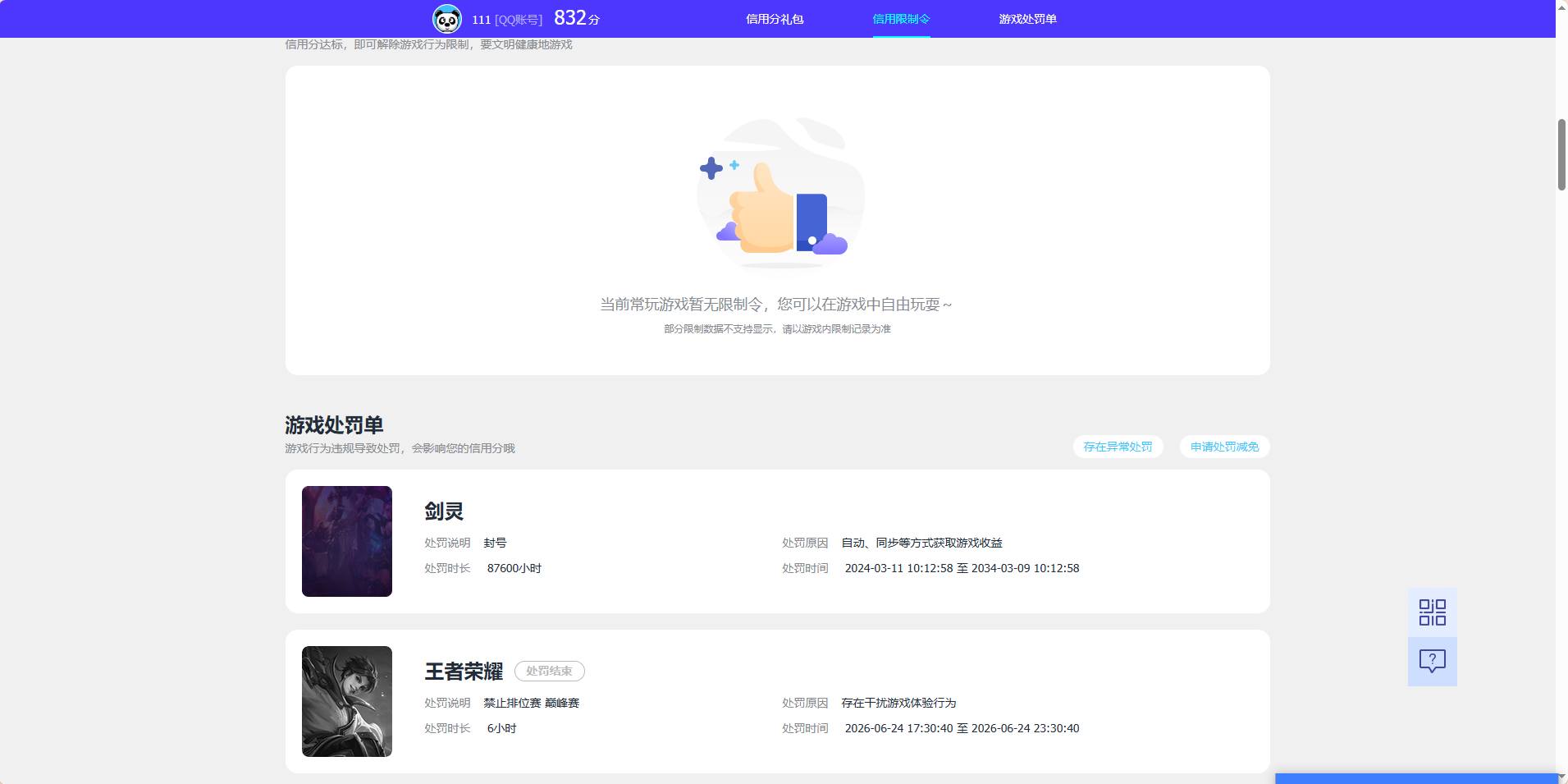Click the 游戏处罚单 section heading
1568x784 pixels.
(334, 425)
